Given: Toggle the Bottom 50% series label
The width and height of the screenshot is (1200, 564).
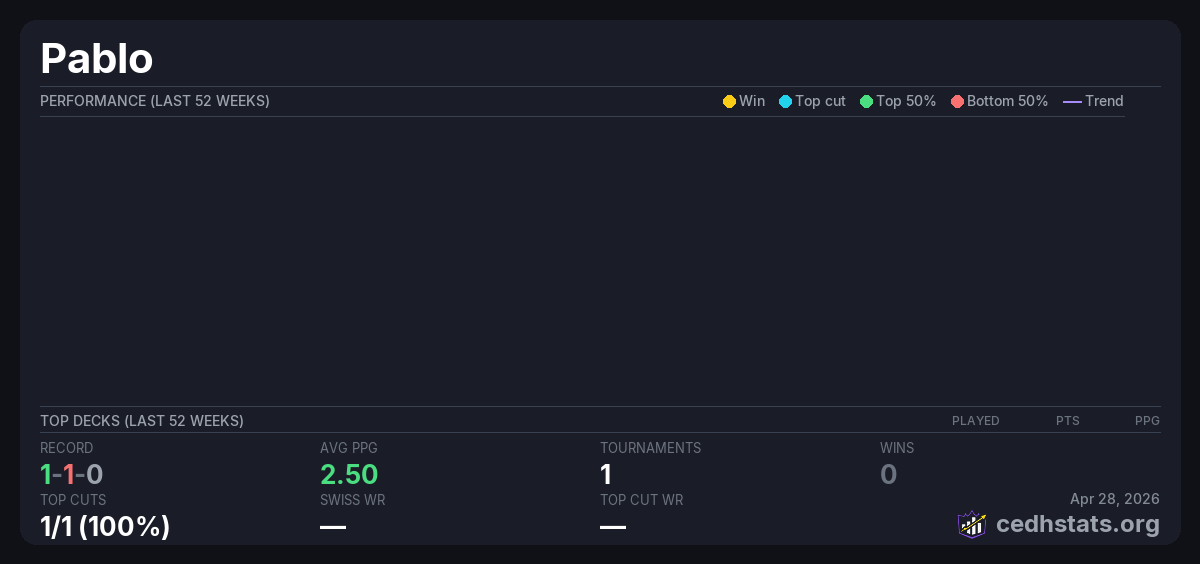Looking at the screenshot, I should (1007, 101).
